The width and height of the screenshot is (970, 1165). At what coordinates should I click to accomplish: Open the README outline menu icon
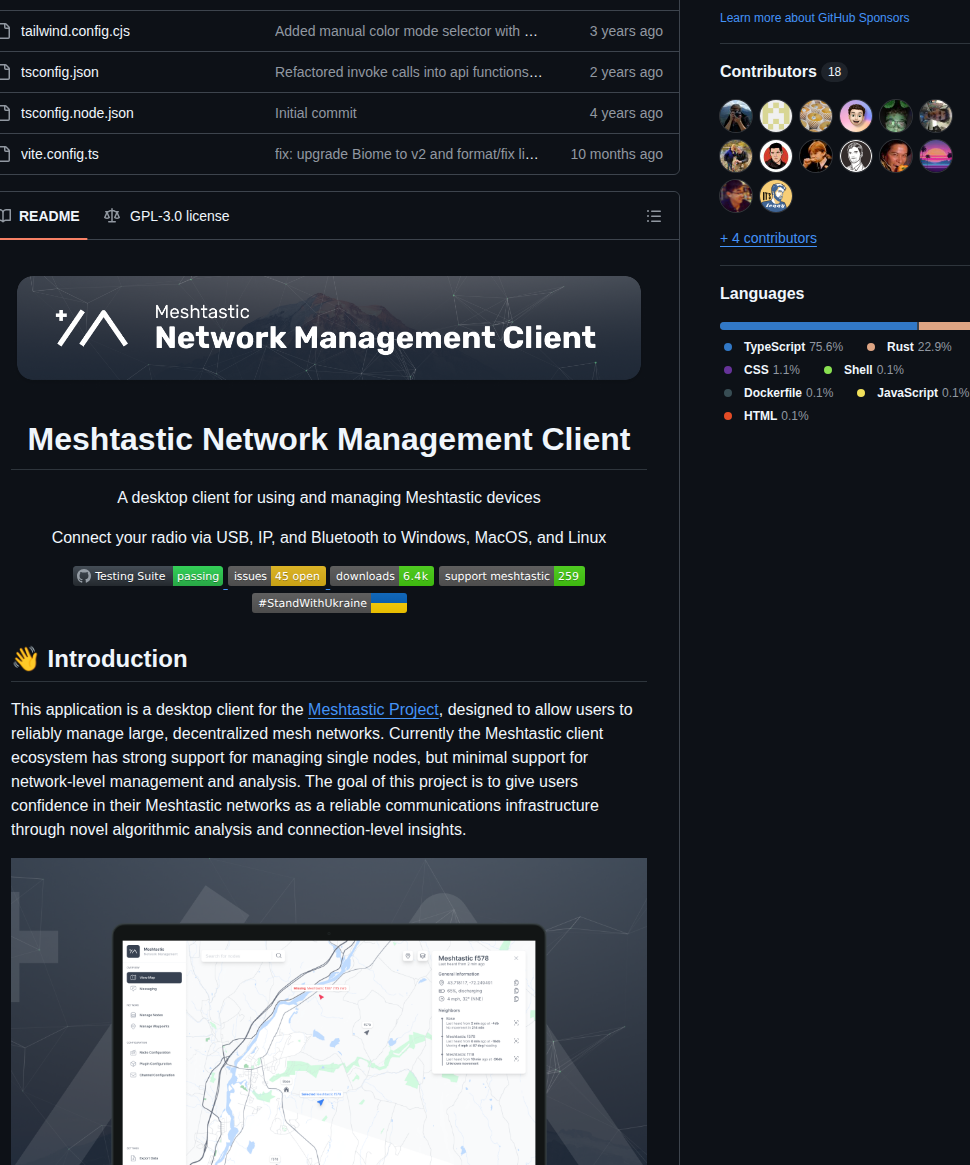pyautogui.click(x=654, y=216)
